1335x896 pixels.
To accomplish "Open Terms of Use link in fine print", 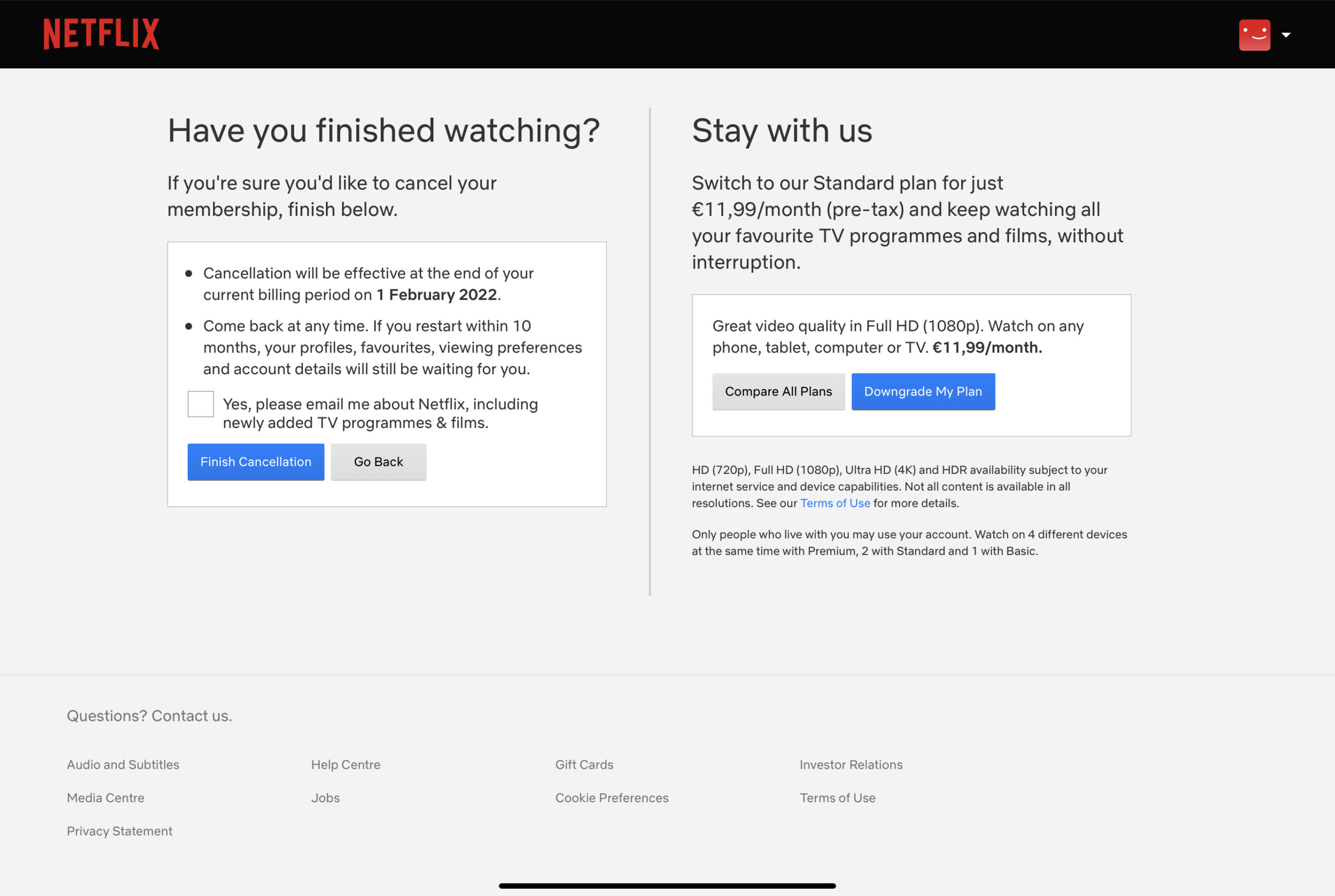I will [835, 503].
